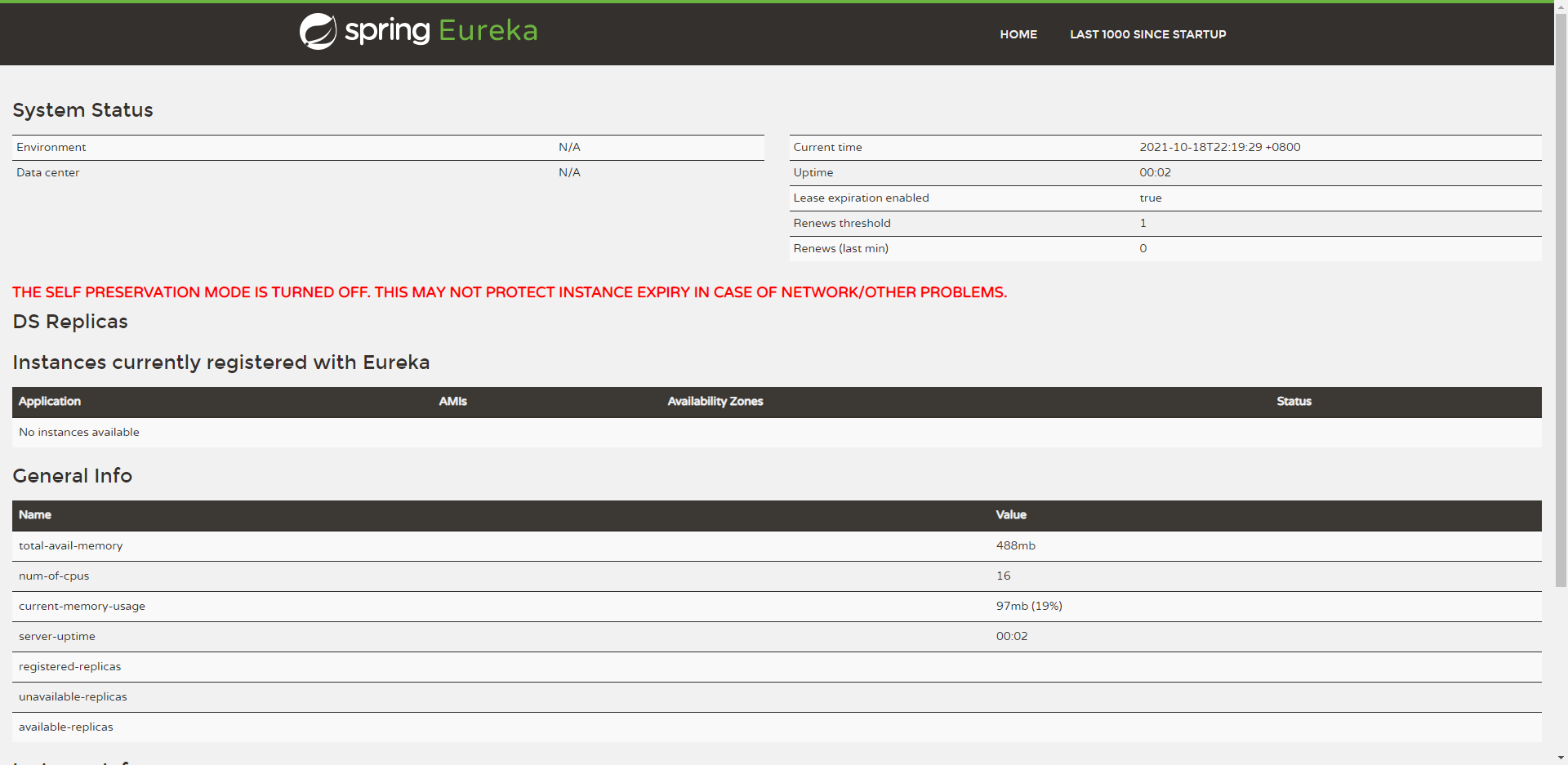Select the available-replicas row name
This screenshot has width=1568, height=765.
pos(65,727)
